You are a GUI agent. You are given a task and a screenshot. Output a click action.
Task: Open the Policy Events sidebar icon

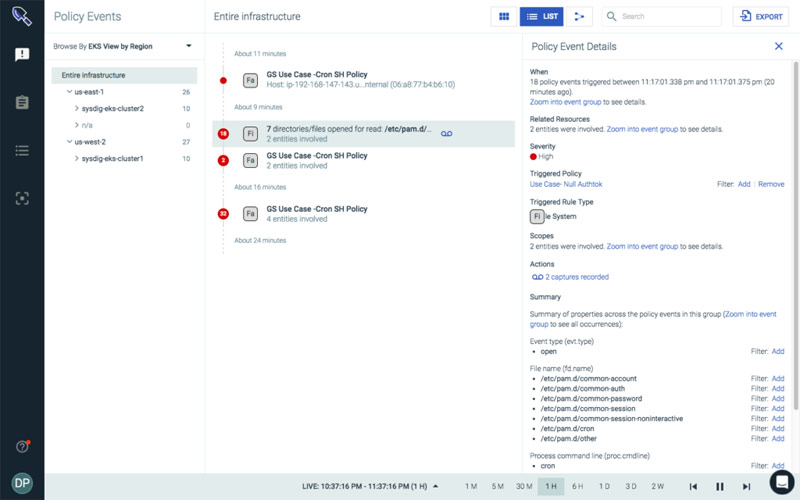pyautogui.click(x=22, y=54)
